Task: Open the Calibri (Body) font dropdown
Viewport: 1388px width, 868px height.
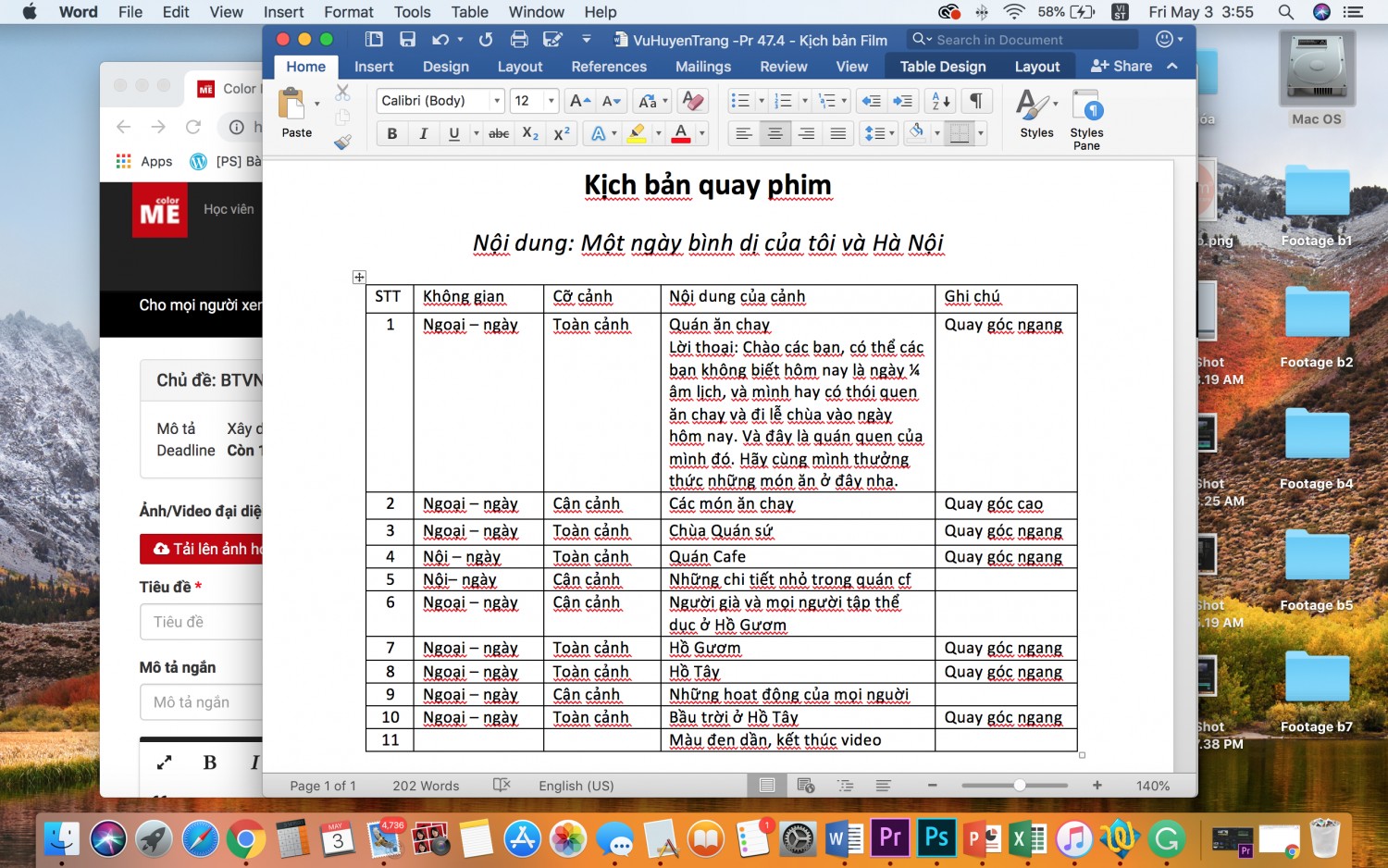Action: [497, 101]
